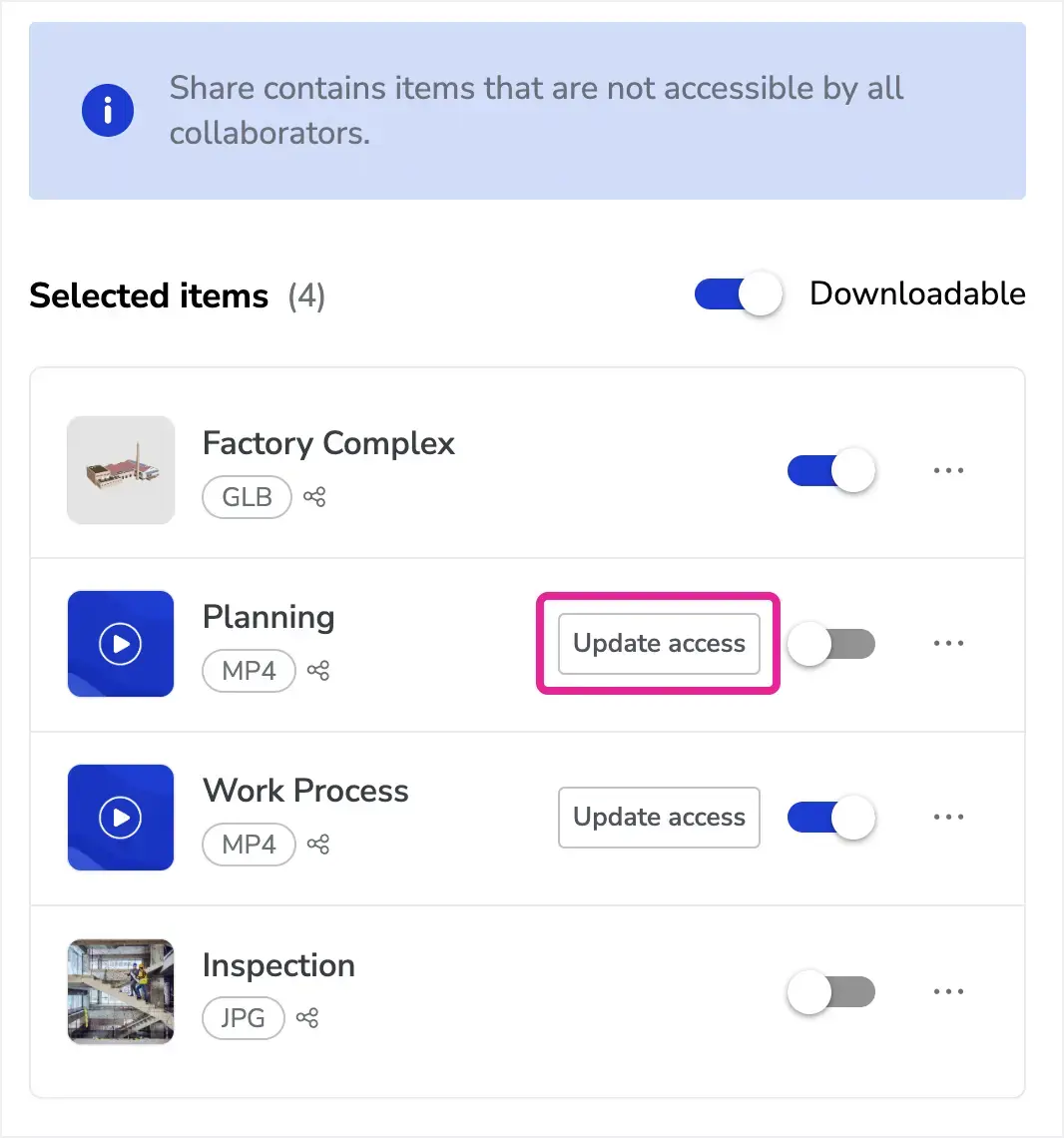
Task: Open more options menu for Work Process
Action: [x=948, y=817]
